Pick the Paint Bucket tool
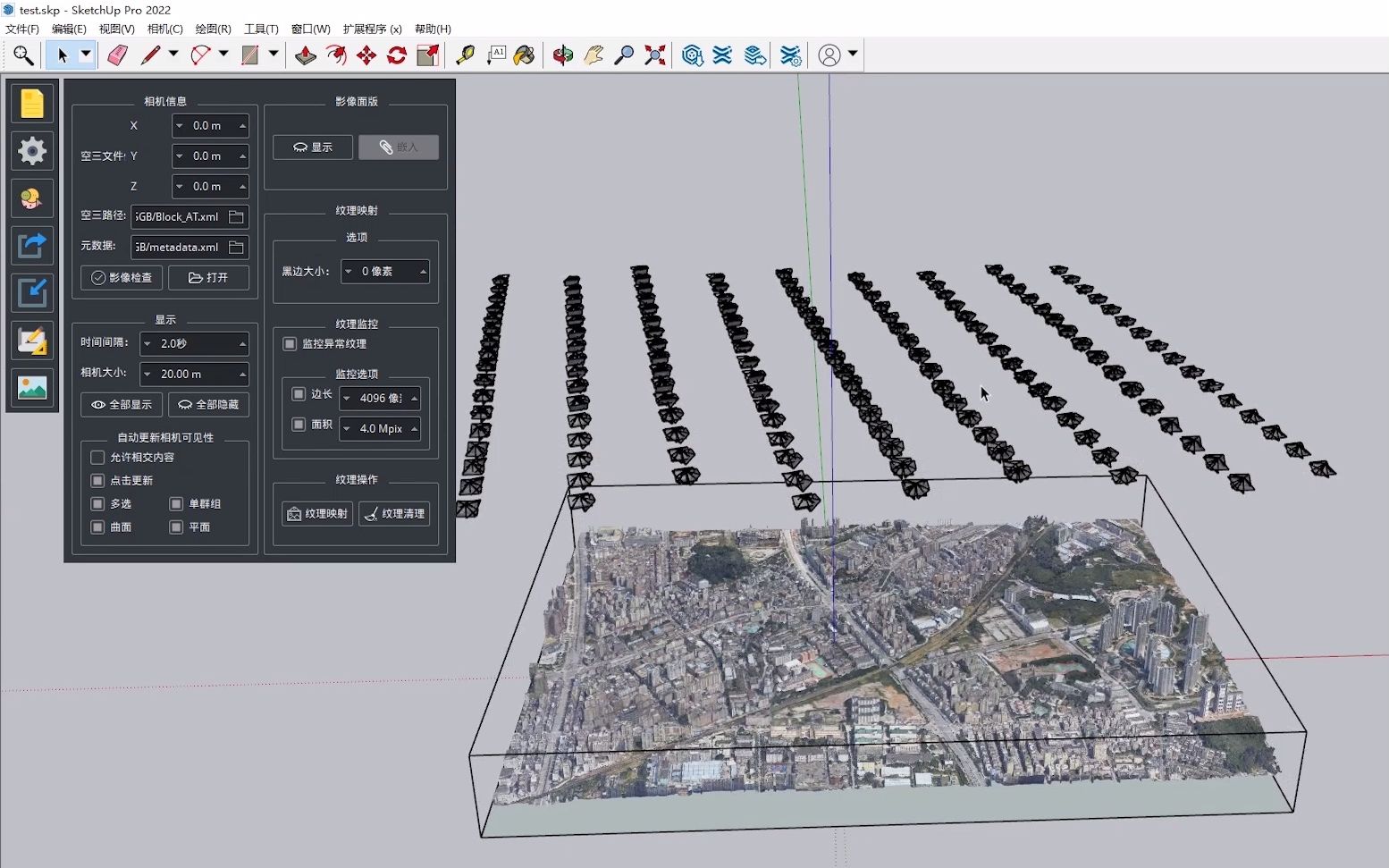 524,55
